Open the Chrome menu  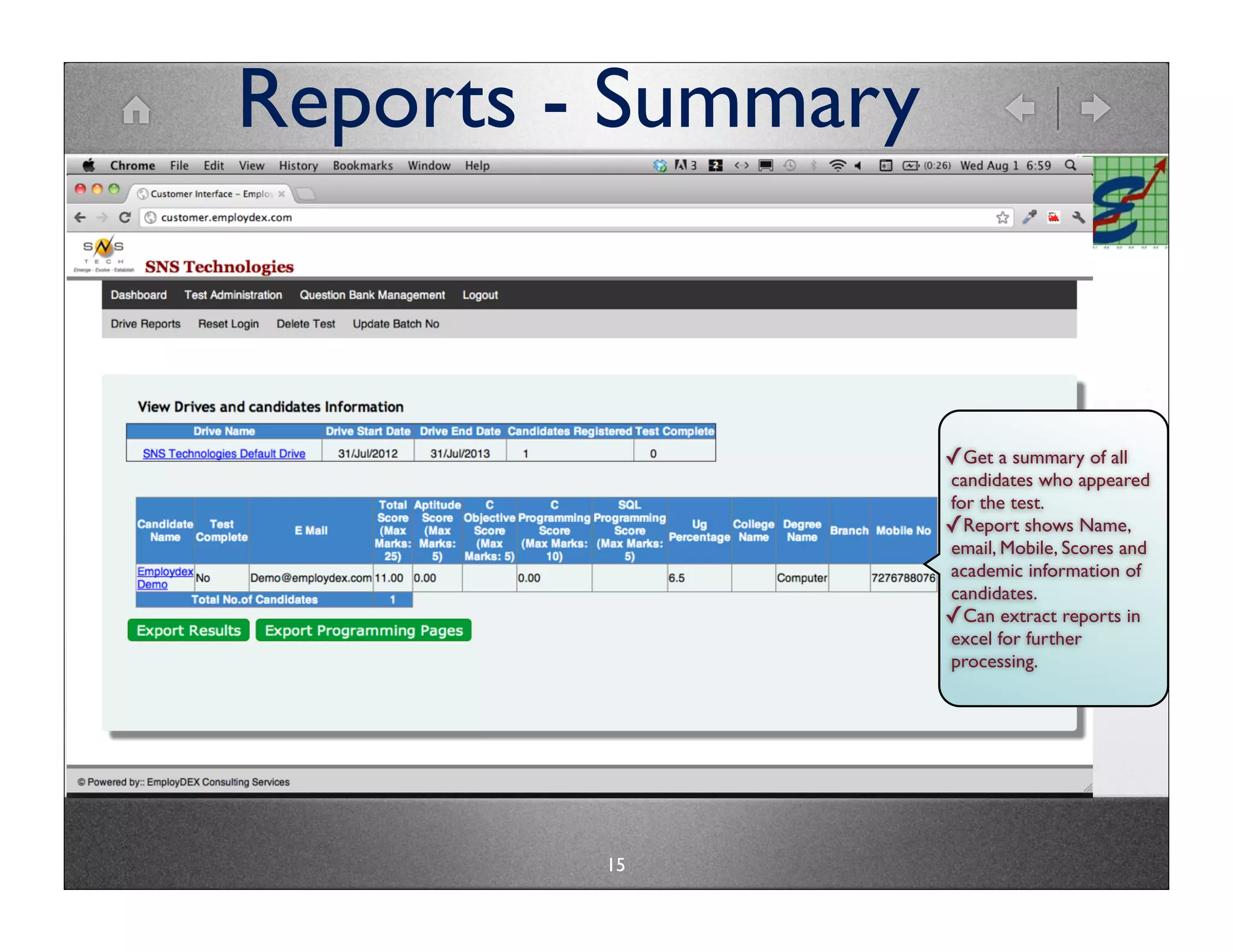click(132, 165)
